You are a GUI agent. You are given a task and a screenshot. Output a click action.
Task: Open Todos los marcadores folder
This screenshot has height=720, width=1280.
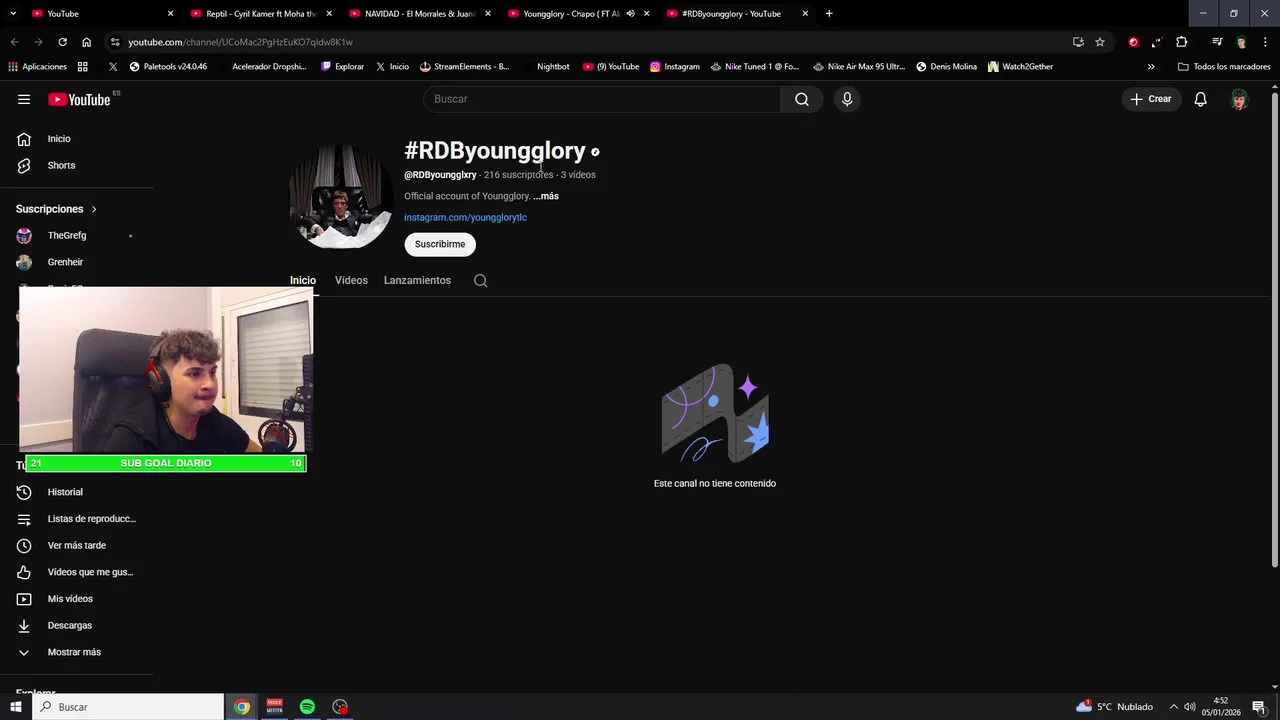click(1224, 67)
